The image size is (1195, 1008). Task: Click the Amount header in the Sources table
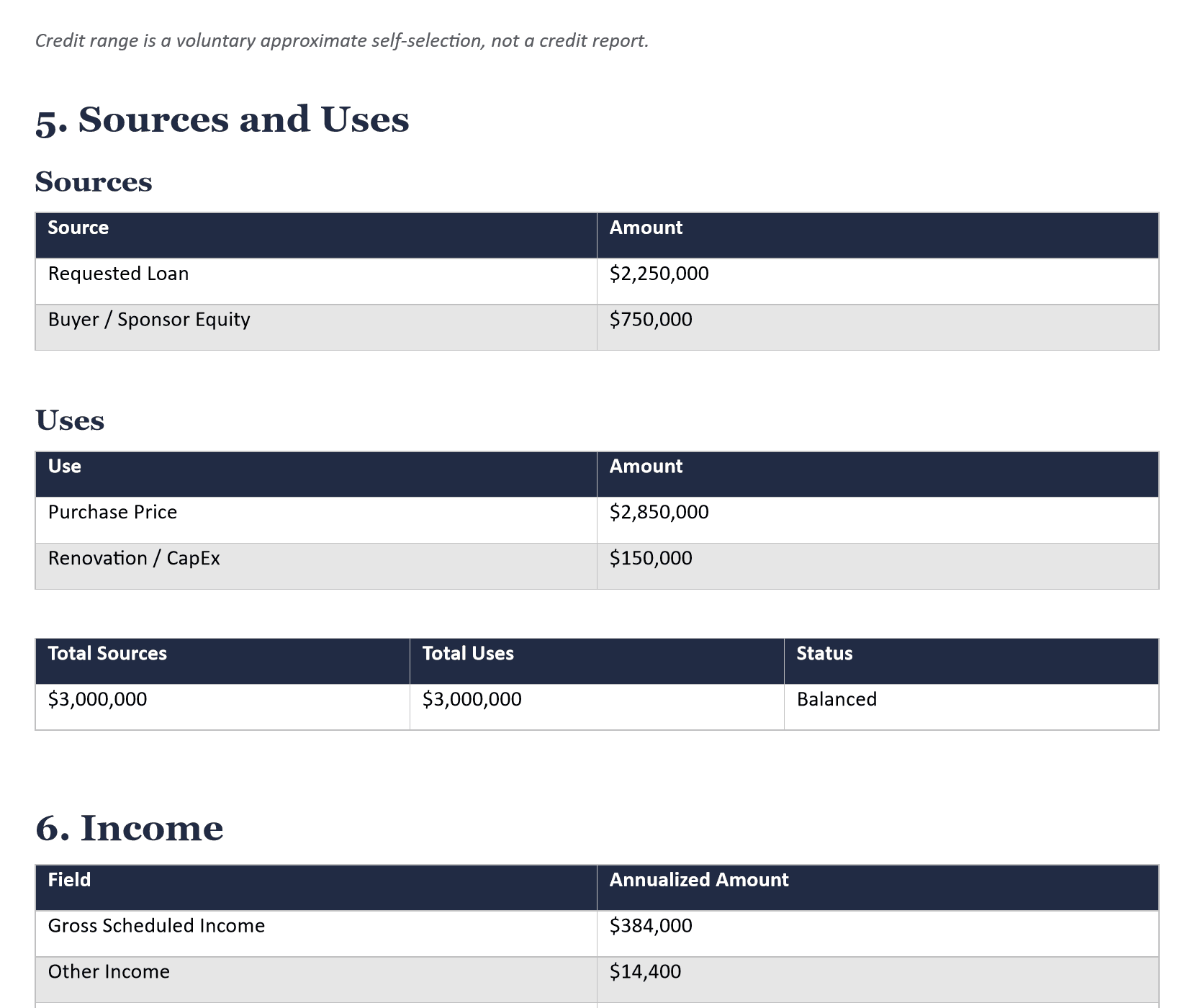pos(878,235)
